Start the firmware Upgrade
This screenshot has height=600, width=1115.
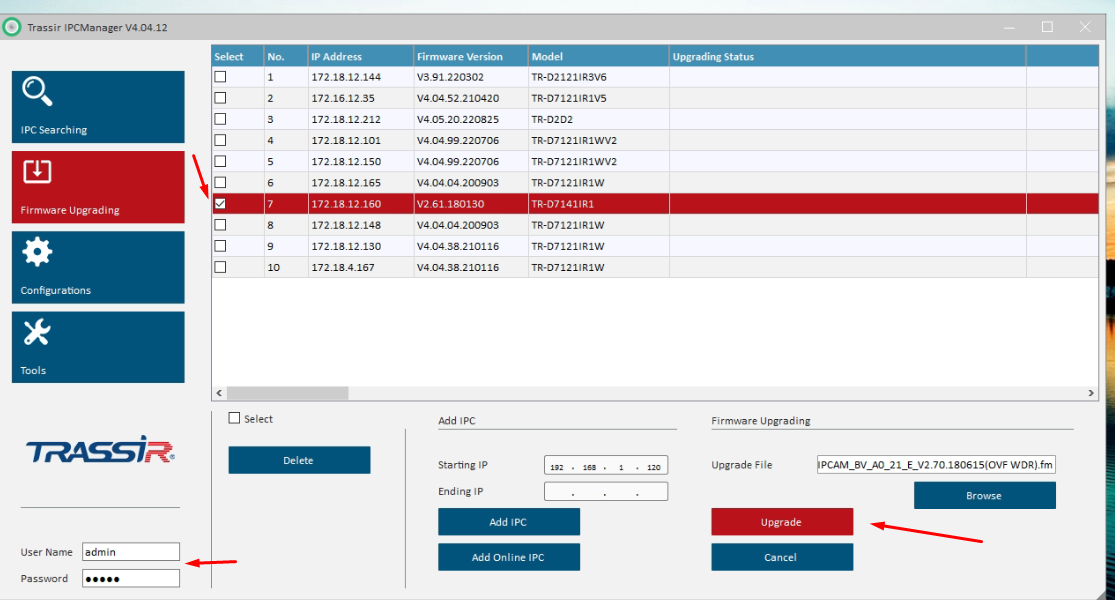[782, 522]
